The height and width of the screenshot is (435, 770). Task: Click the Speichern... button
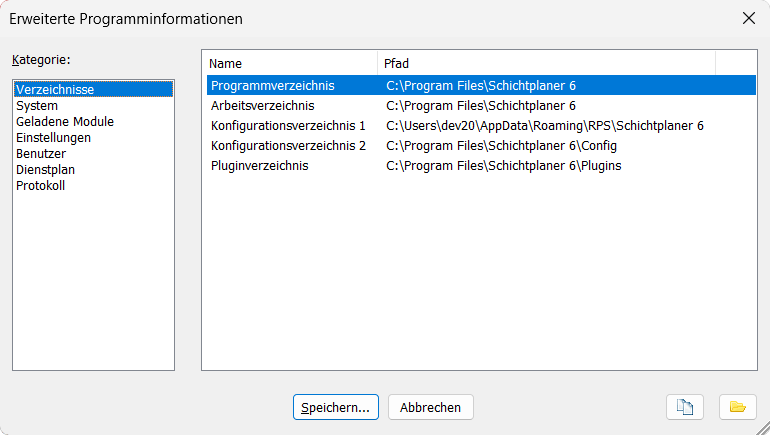[x=335, y=407]
